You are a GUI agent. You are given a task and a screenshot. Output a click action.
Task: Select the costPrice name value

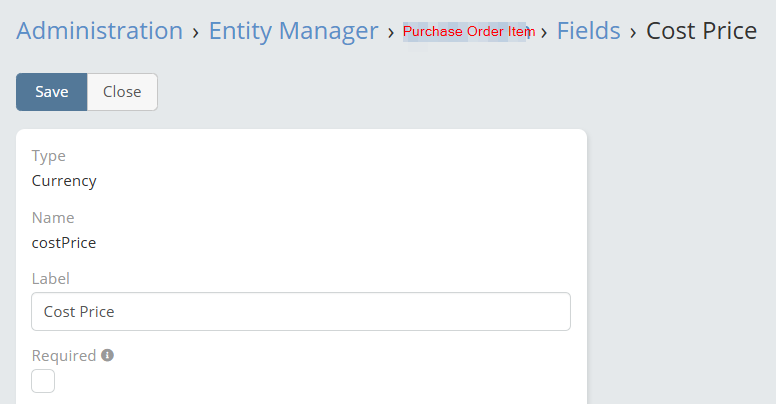(64, 242)
